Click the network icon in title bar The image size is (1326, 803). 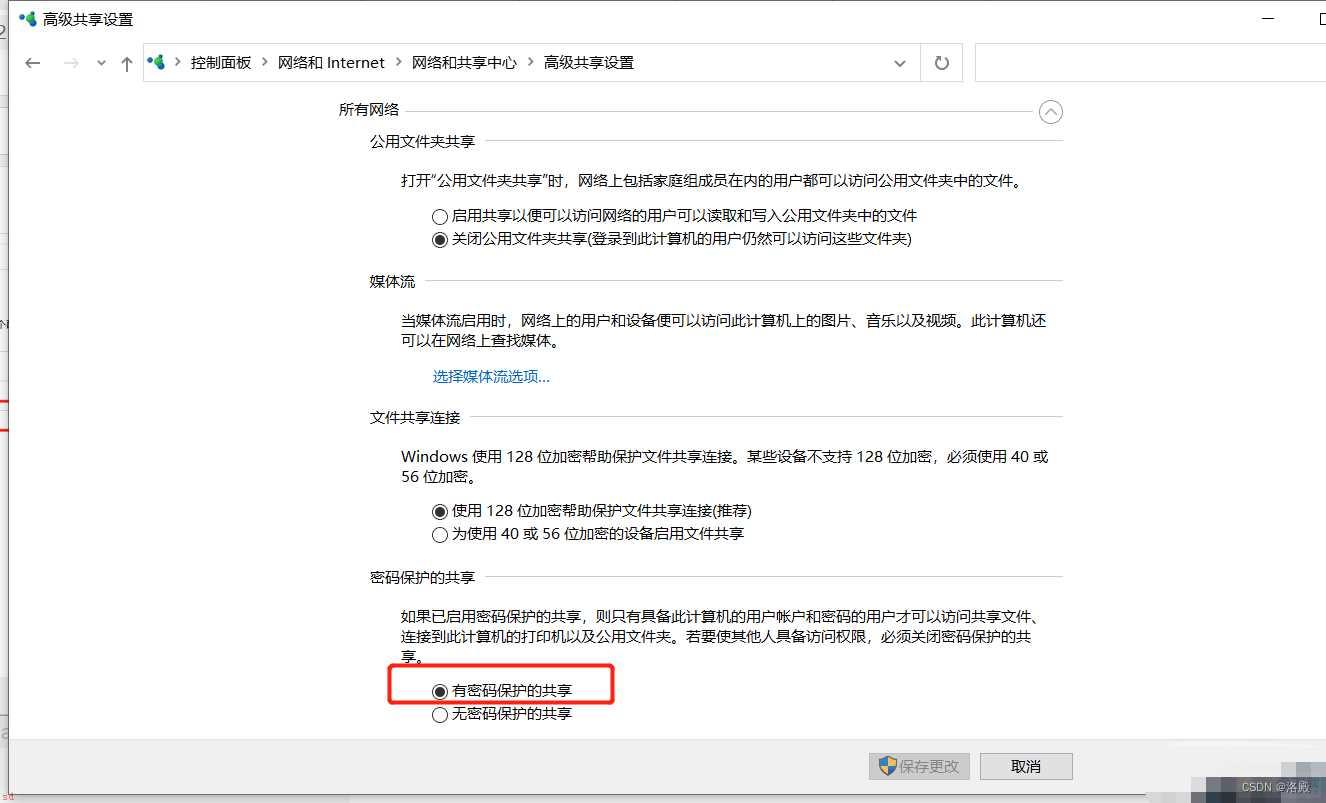coord(27,19)
